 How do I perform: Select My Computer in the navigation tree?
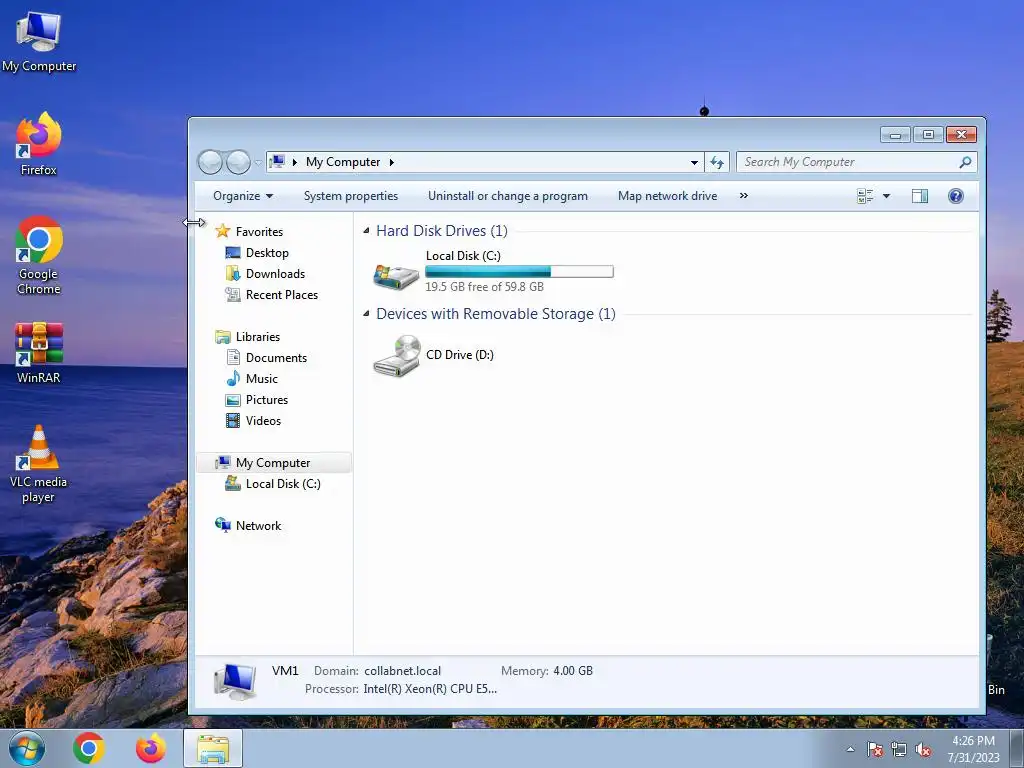pos(273,463)
